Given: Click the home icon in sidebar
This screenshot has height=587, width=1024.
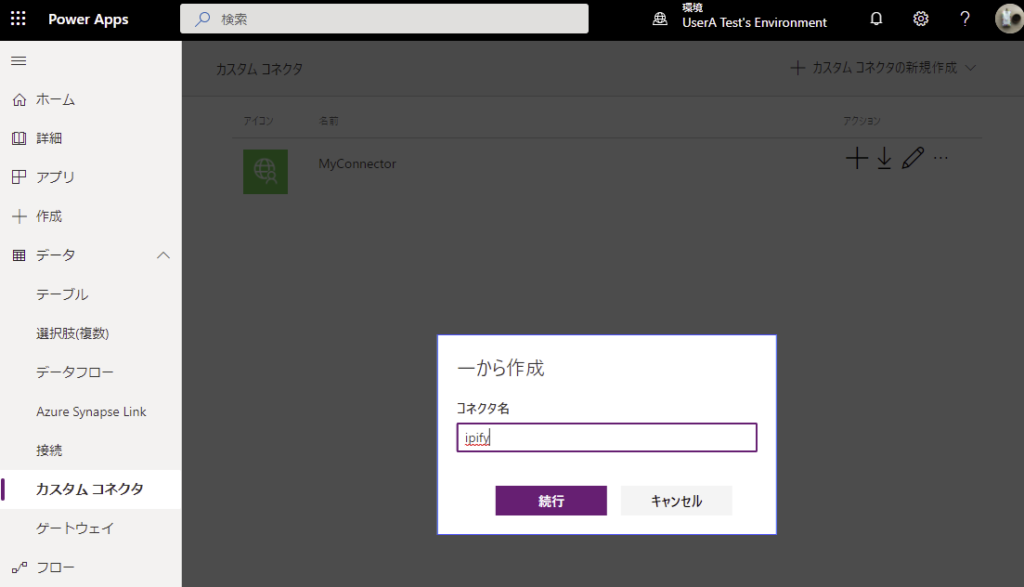Looking at the screenshot, I should click(x=20, y=100).
